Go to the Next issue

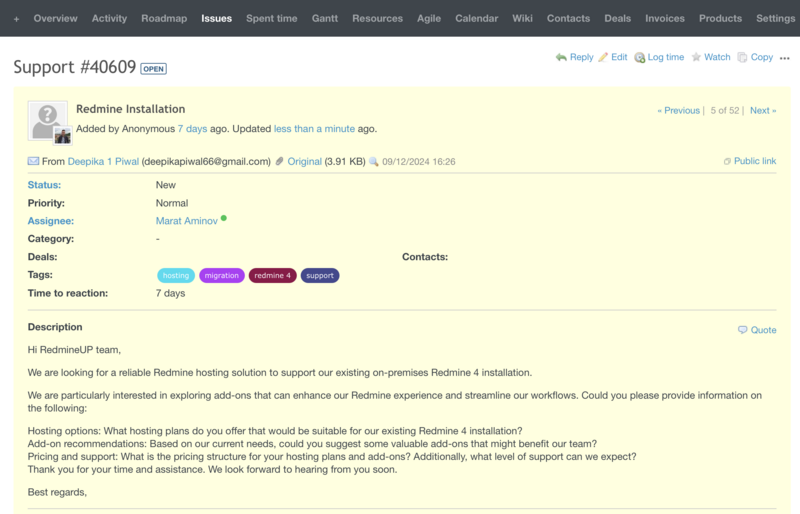(763, 110)
